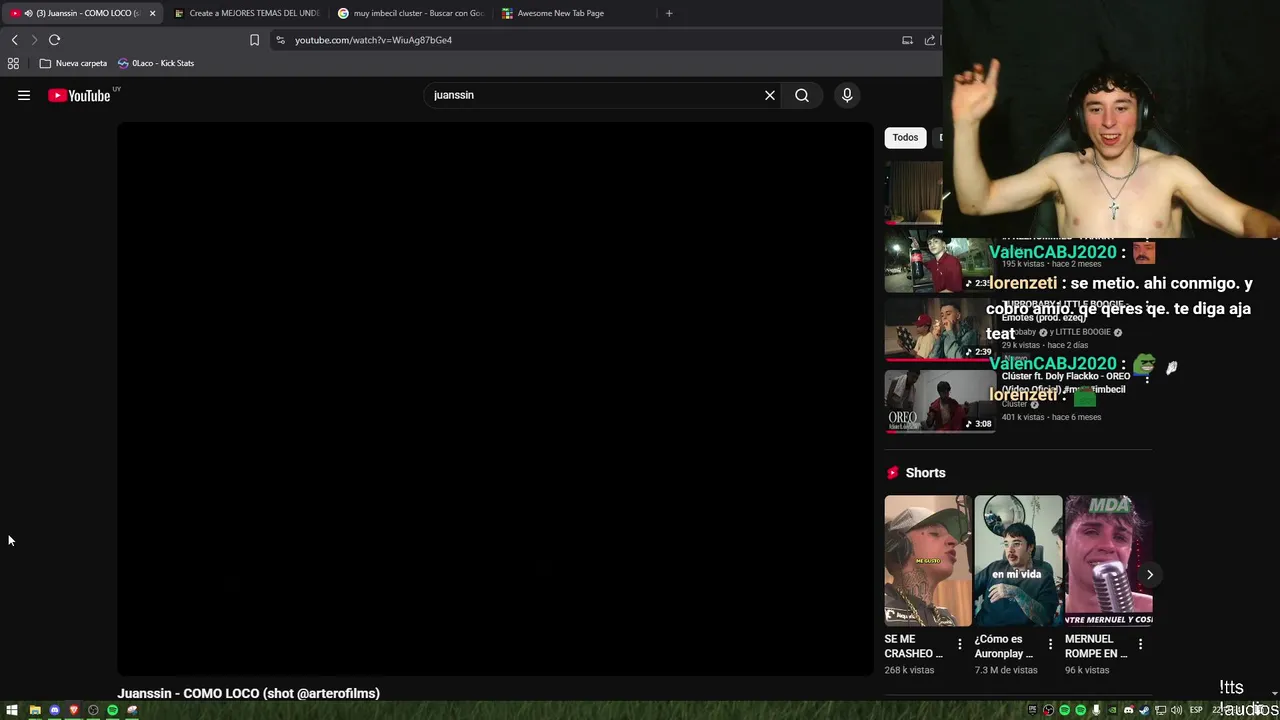Open Discord from the taskbar
Viewport: 1280px width, 720px height.
click(x=54, y=710)
